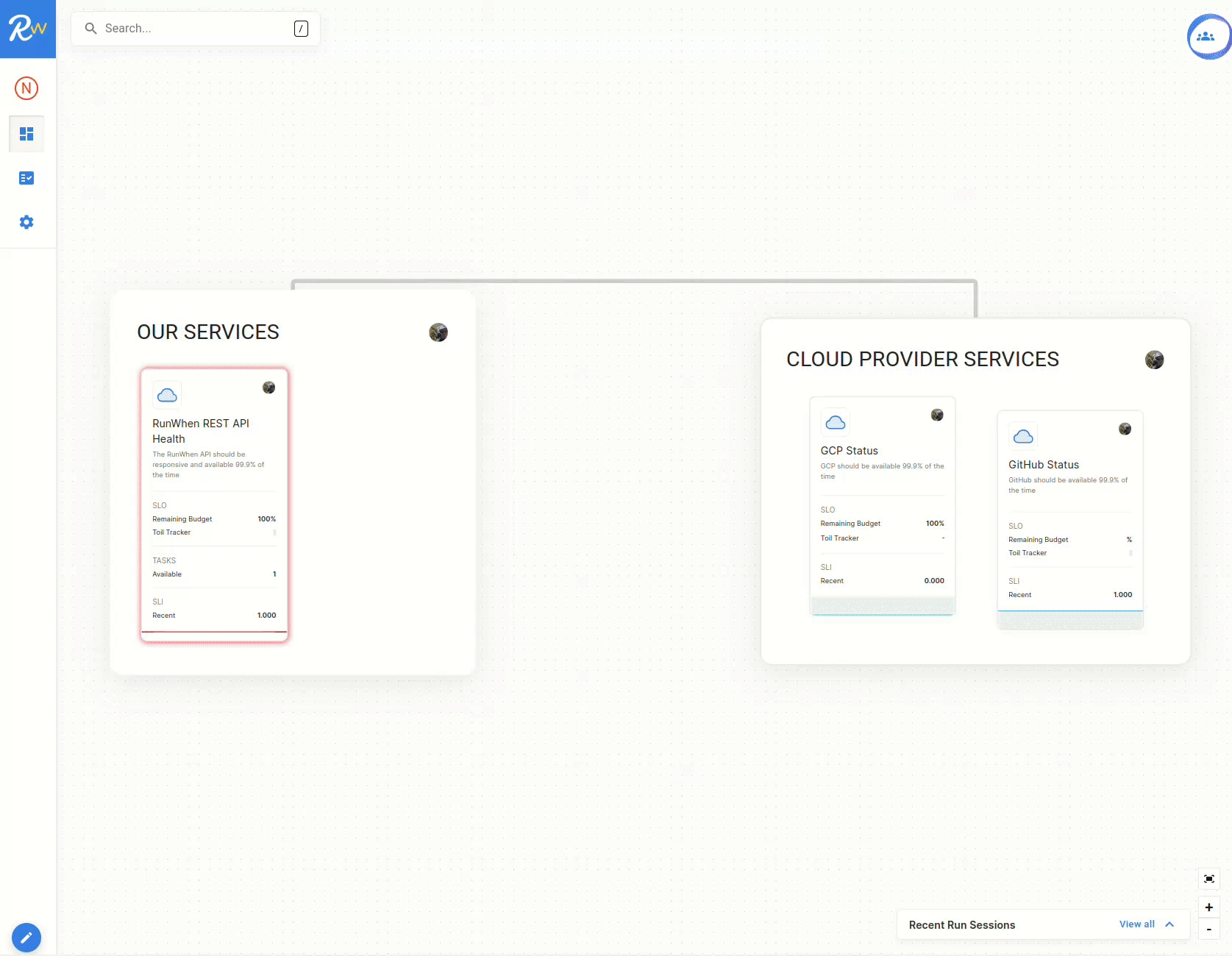Open the settings gear in sidebar
The height and width of the screenshot is (956, 1232).
(x=26, y=222)
